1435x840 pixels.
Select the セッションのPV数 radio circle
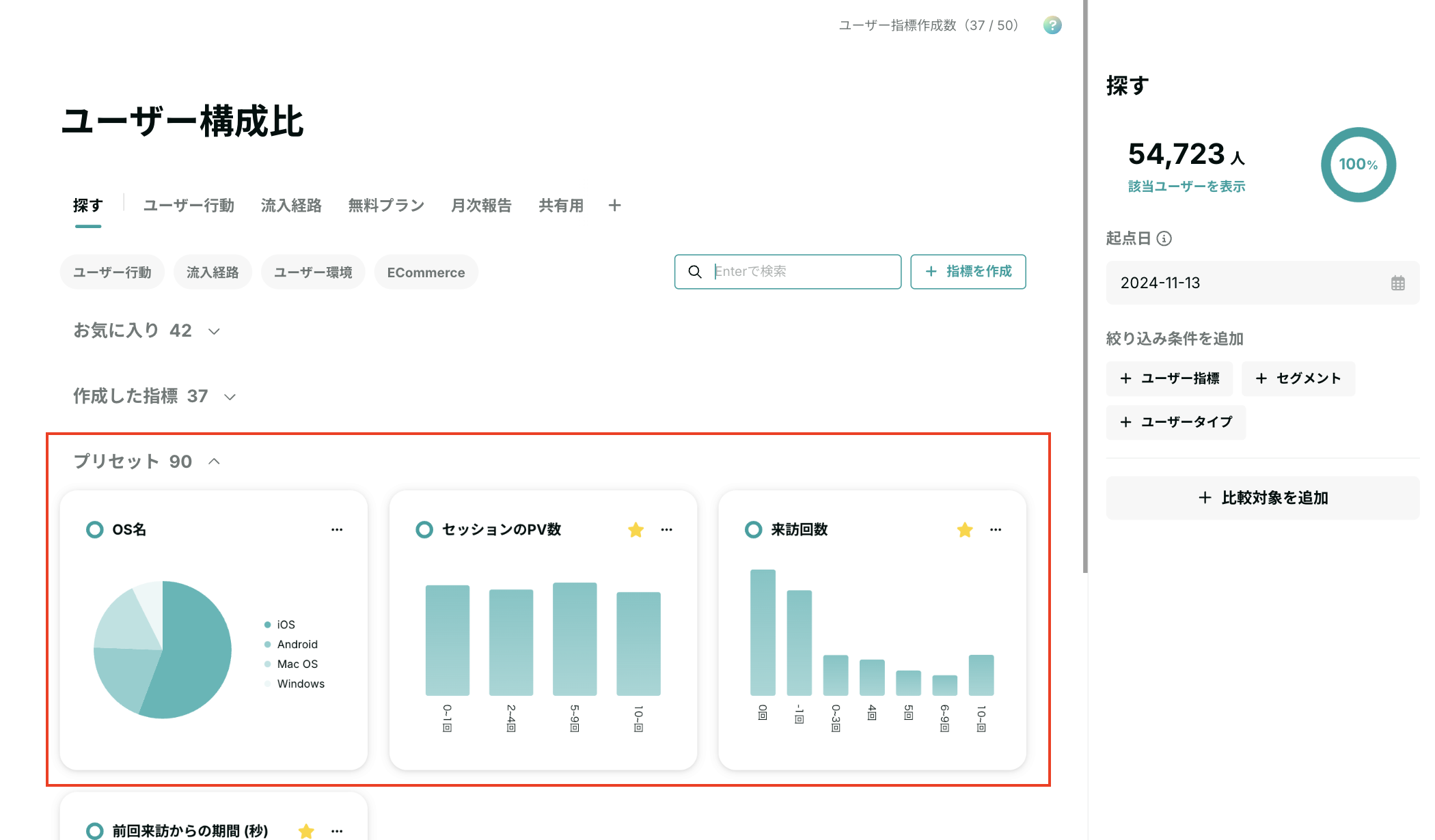tap(424, 529)
